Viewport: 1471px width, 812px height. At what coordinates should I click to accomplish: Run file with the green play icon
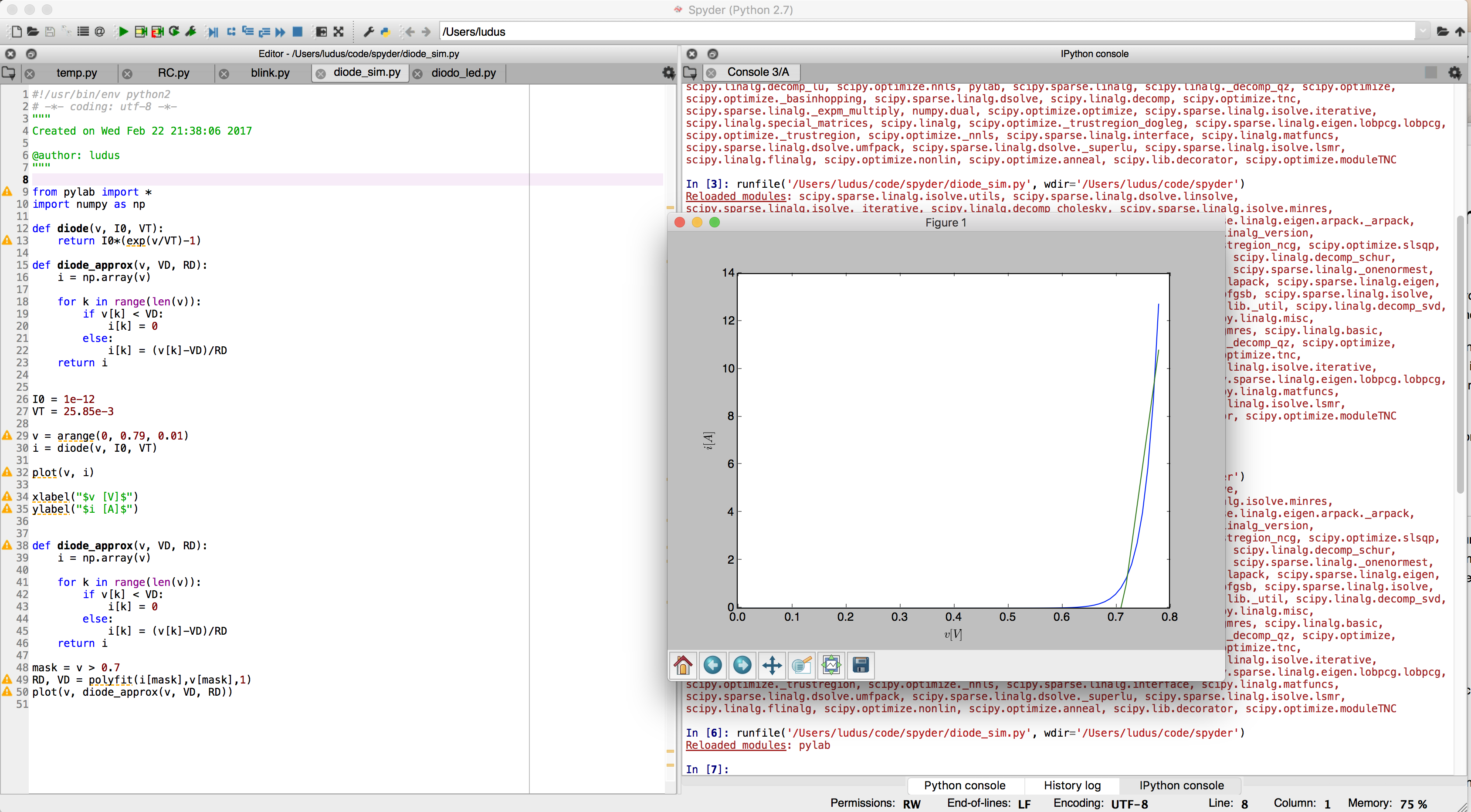[122, 32]
